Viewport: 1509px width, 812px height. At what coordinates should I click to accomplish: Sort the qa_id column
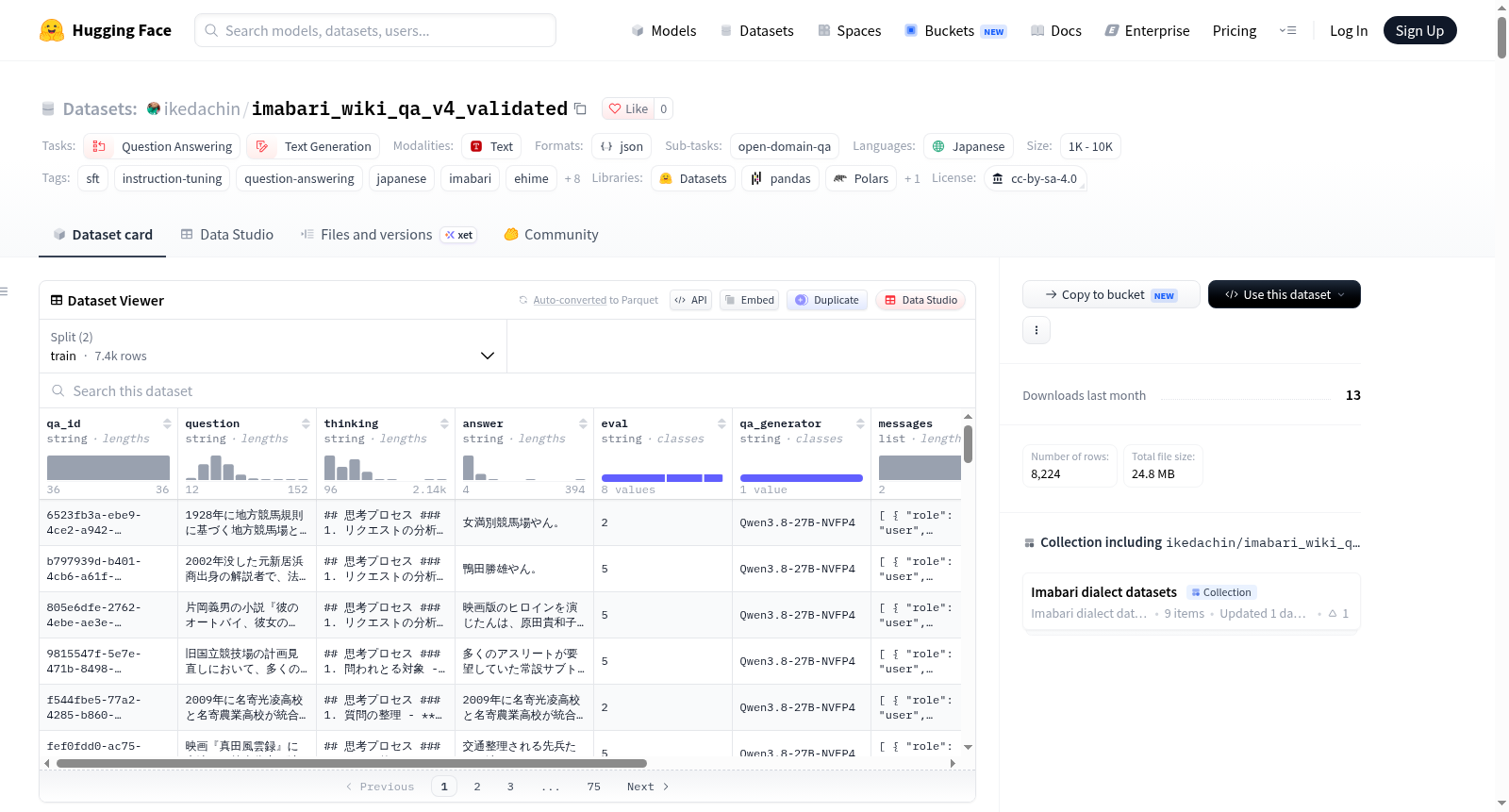pos(167,423)
